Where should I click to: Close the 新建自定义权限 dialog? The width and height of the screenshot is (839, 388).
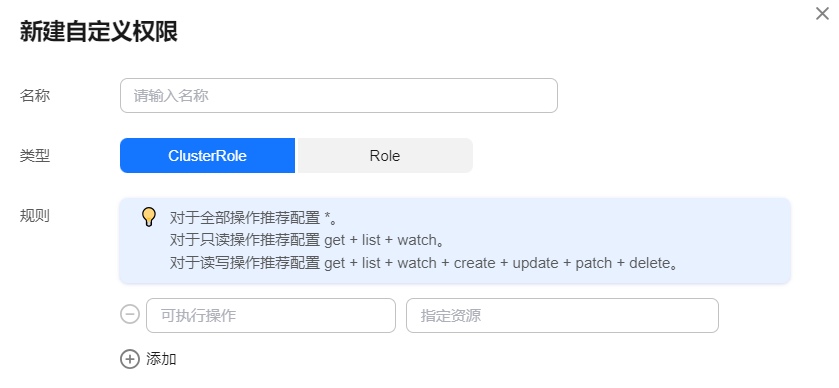pyautogui.click(x=822, y=13)
